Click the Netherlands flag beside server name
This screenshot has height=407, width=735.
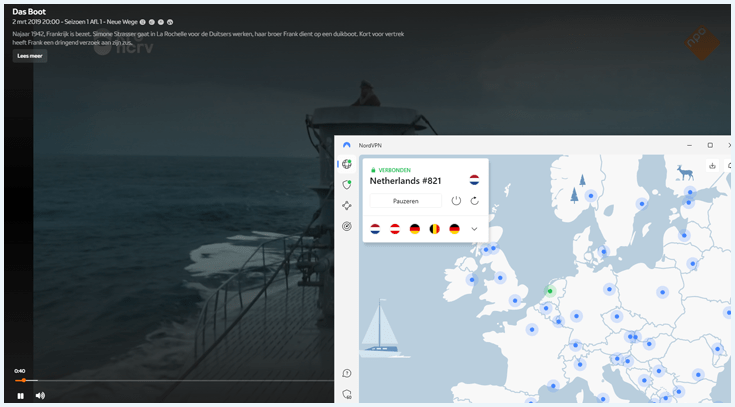click(x=474, y=180)
